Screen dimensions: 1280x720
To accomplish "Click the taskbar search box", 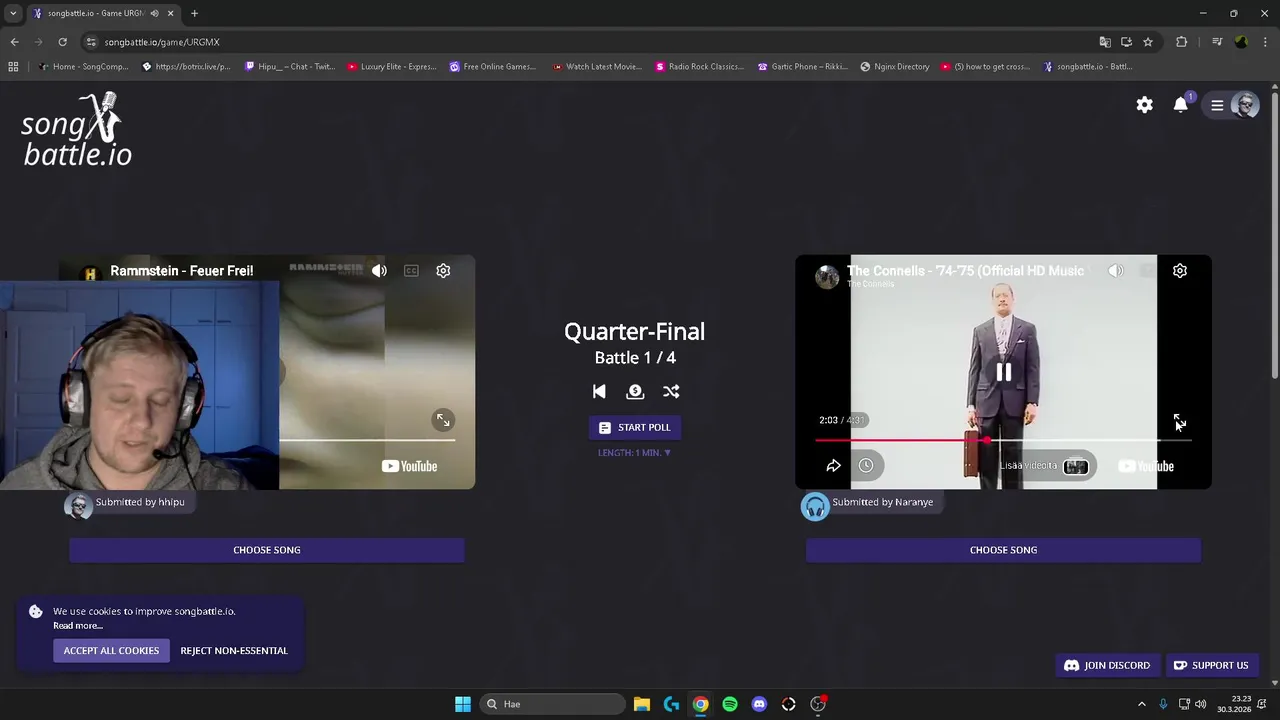I will pyautogui.click(x=551, y=704).
